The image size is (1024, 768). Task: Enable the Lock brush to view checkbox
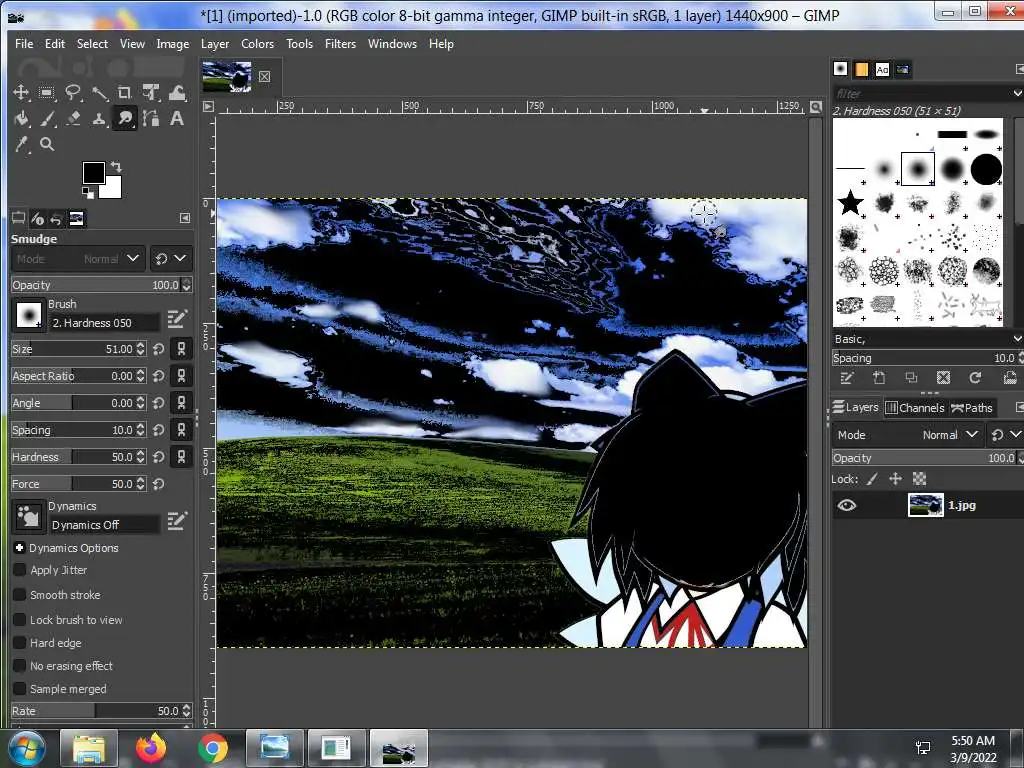[x=20, y=620]
